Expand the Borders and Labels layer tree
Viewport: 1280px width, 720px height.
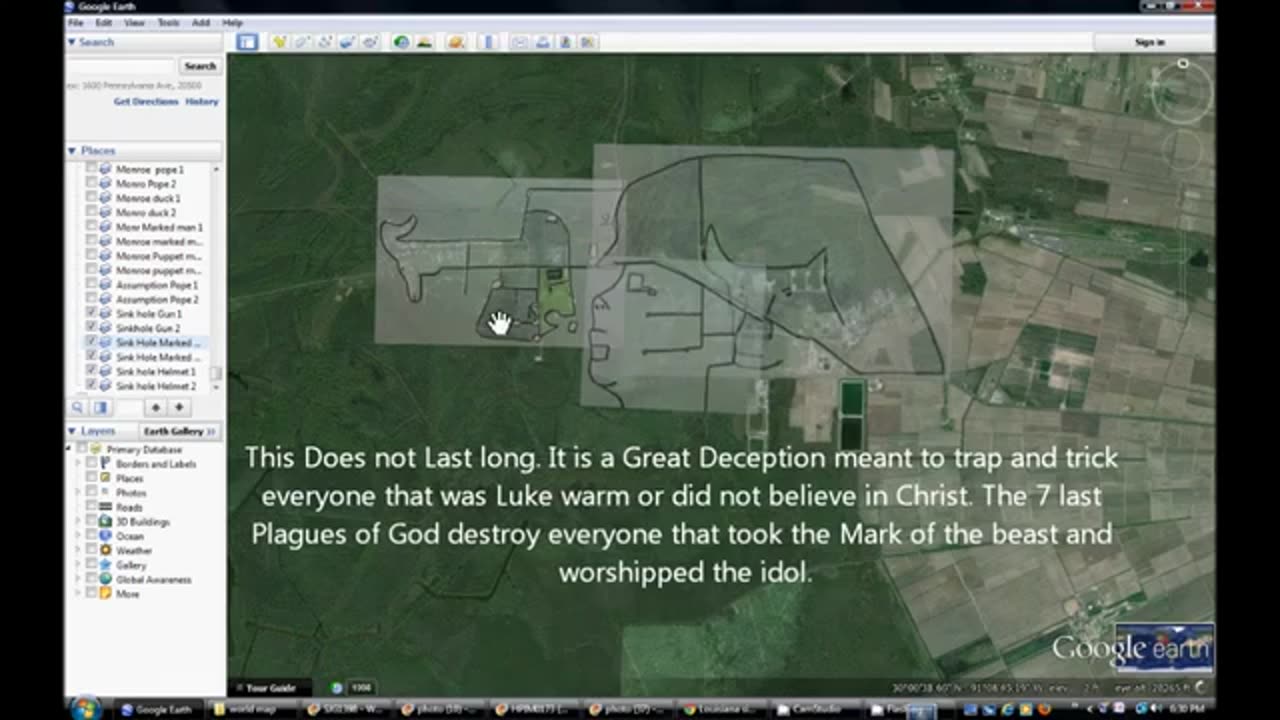coord(80,464)
